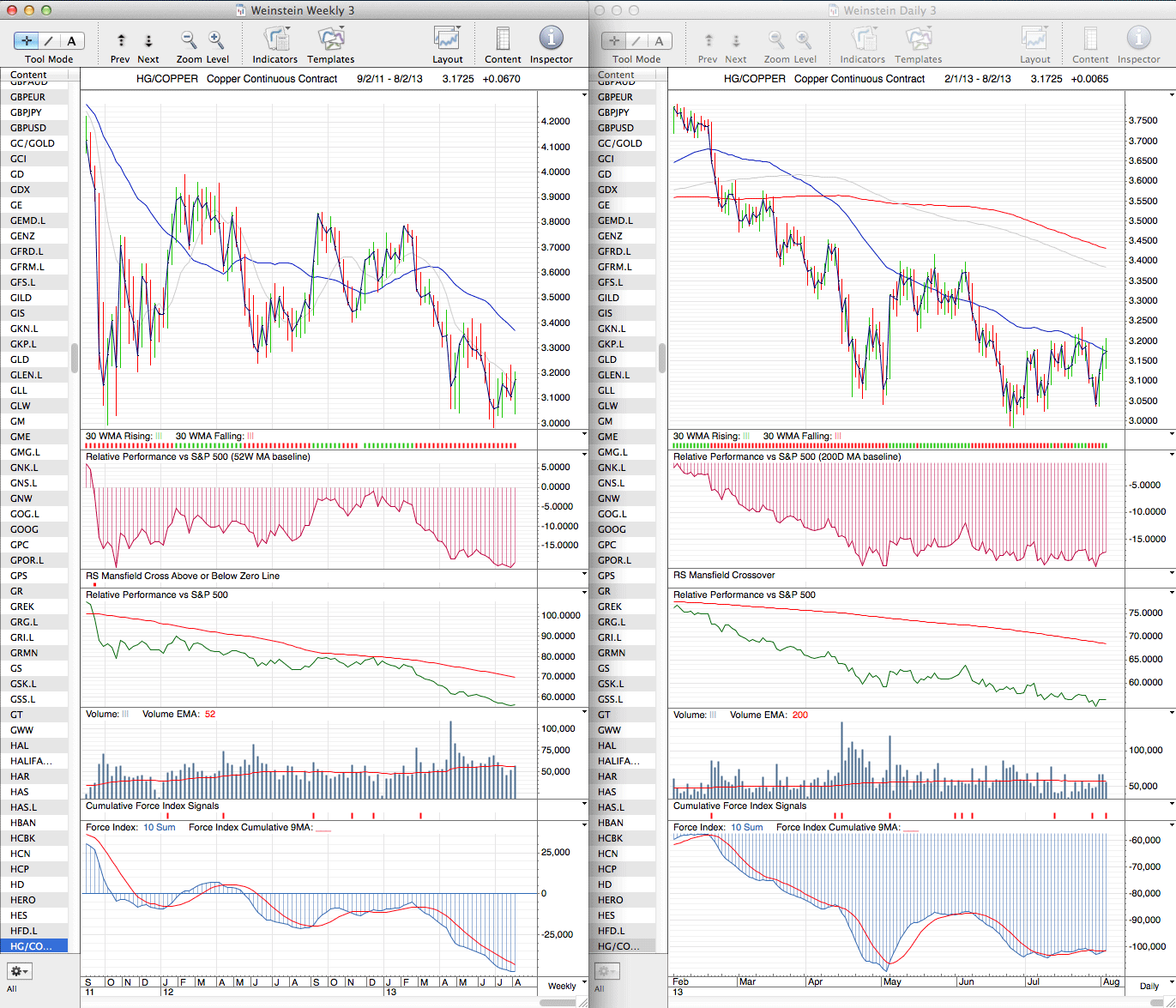Select text annotation tool mode in Weekly window
1176x1008 pixels.
(x=71, y=40)
